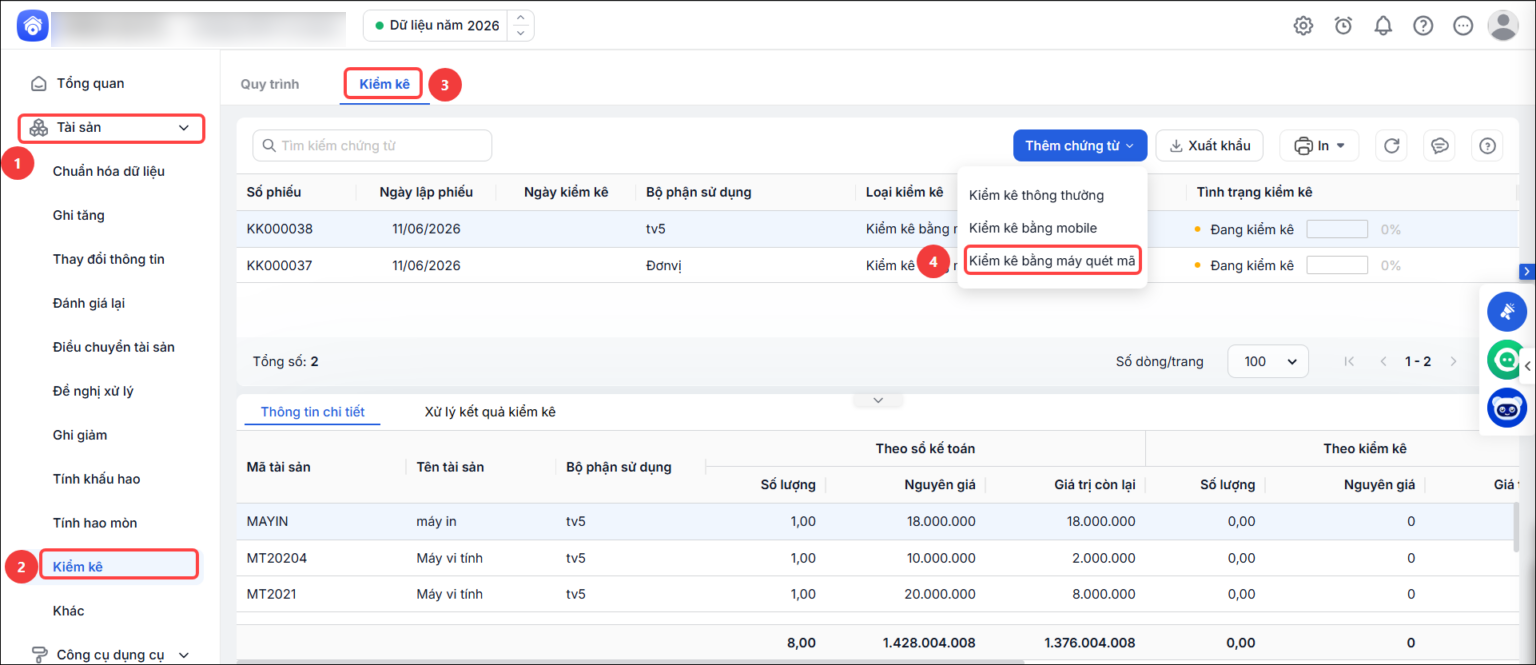Open the notifications bell
Screen dimensions: 1536x665
(1383, 26)
